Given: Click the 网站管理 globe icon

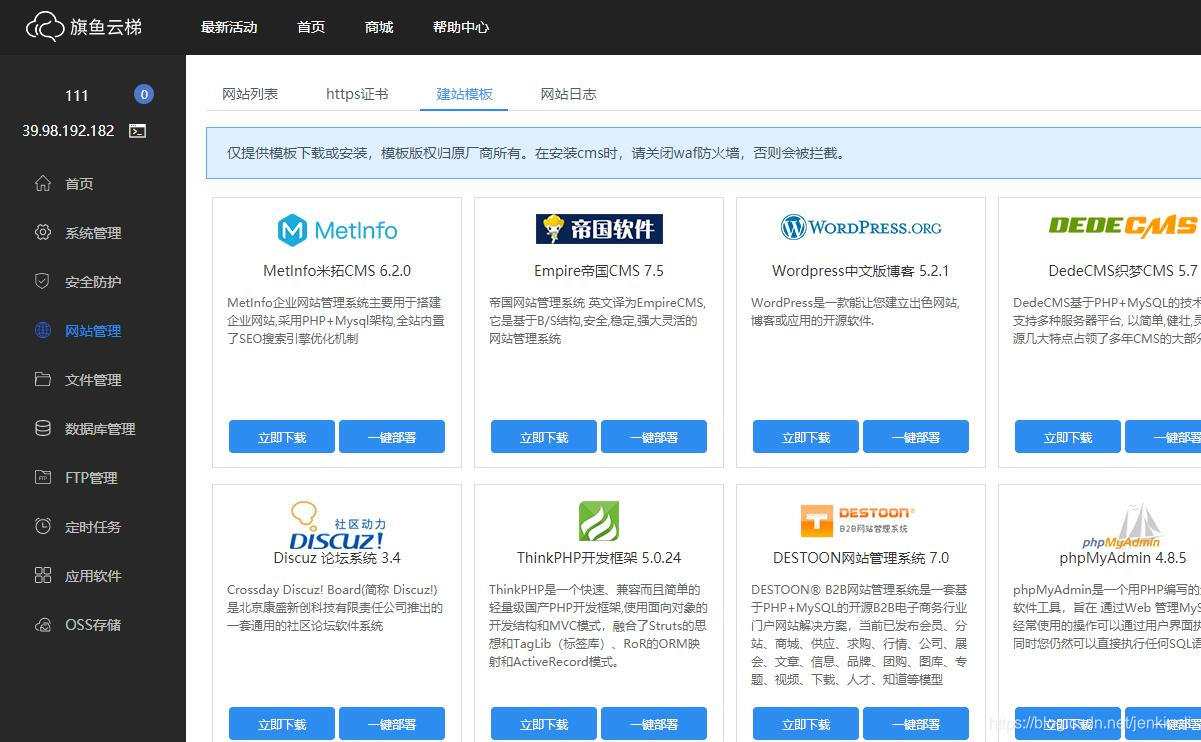Looking at the screenshot, I should pyautogui.click(x=42, y=330).
